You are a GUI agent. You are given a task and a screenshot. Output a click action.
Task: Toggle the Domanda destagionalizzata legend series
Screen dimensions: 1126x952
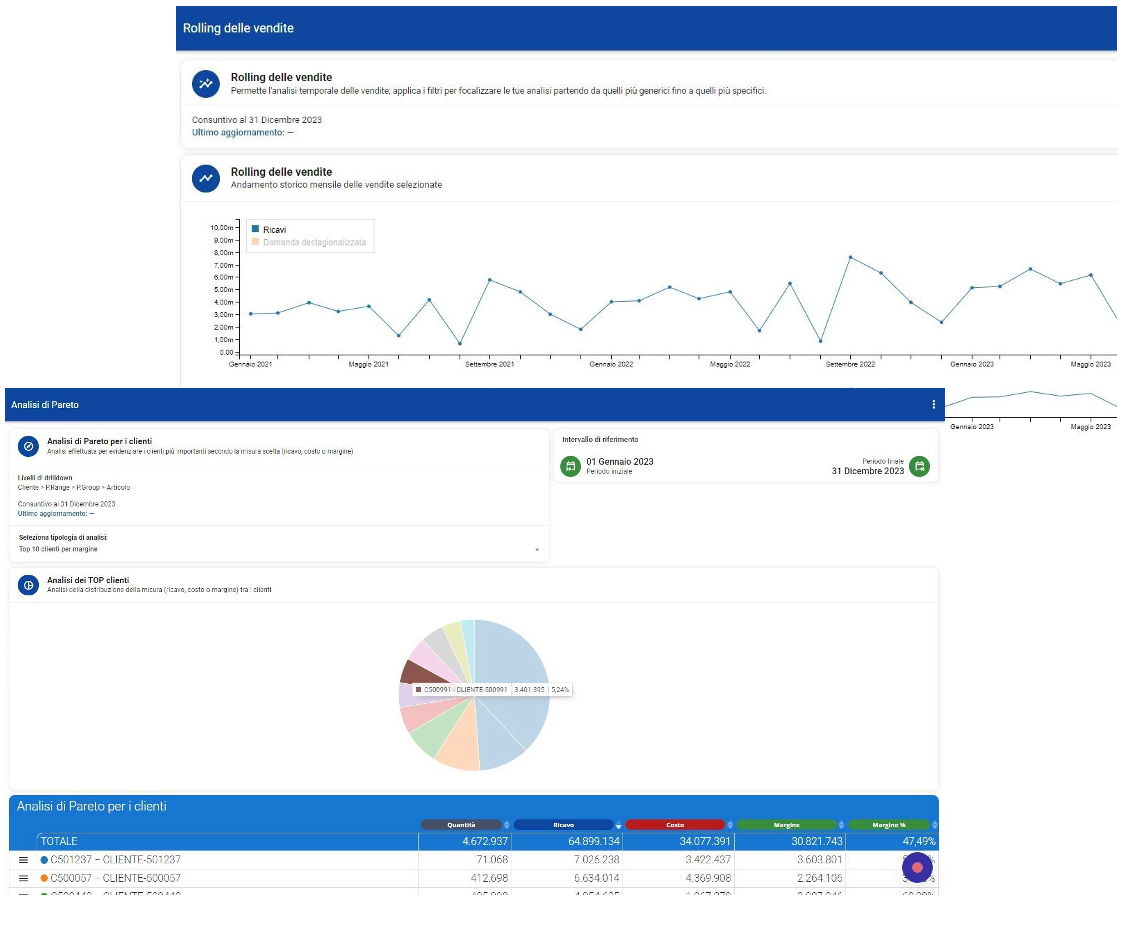tap(308, 243)
